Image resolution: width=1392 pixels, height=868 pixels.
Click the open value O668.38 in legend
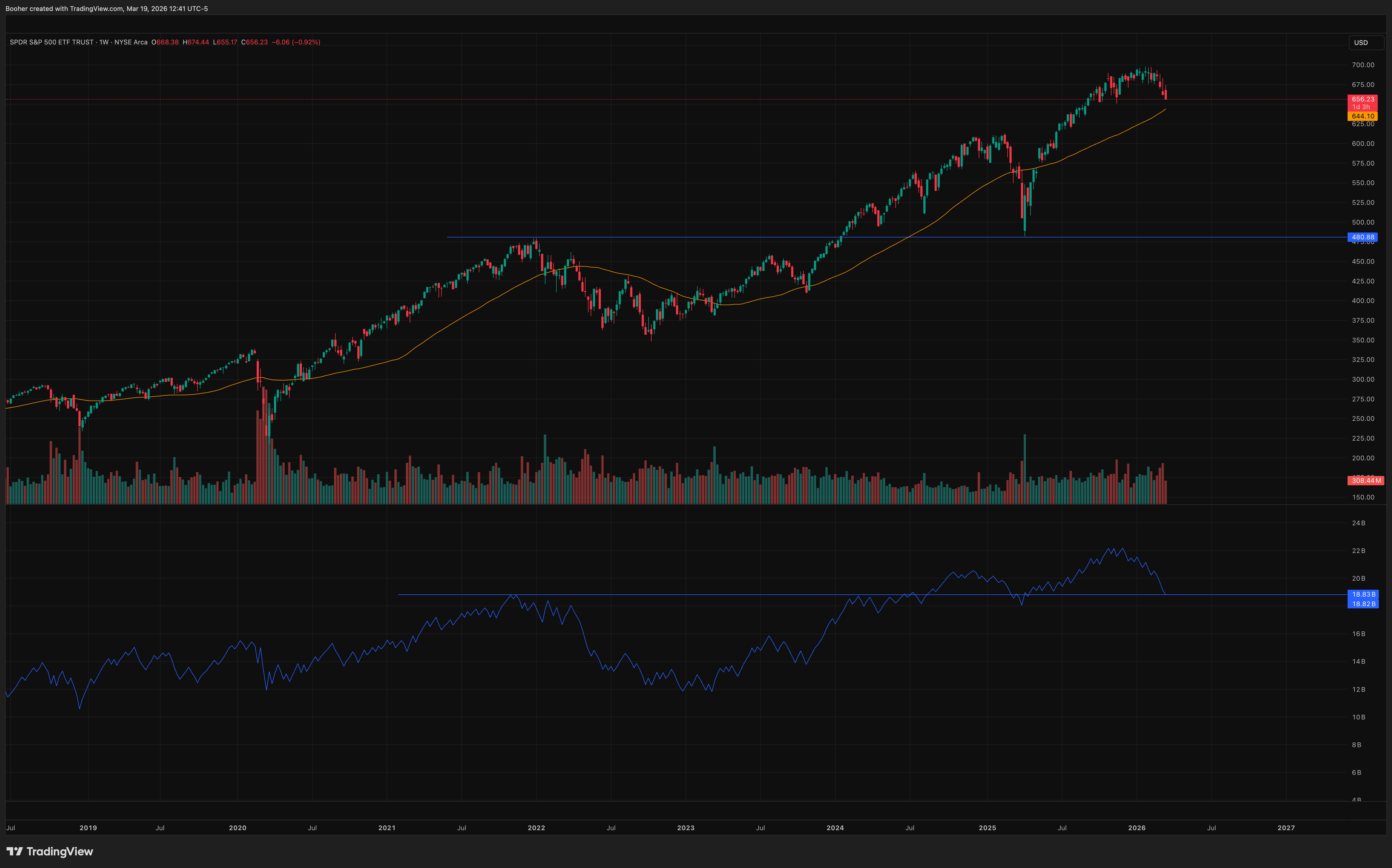pos(165,42)
